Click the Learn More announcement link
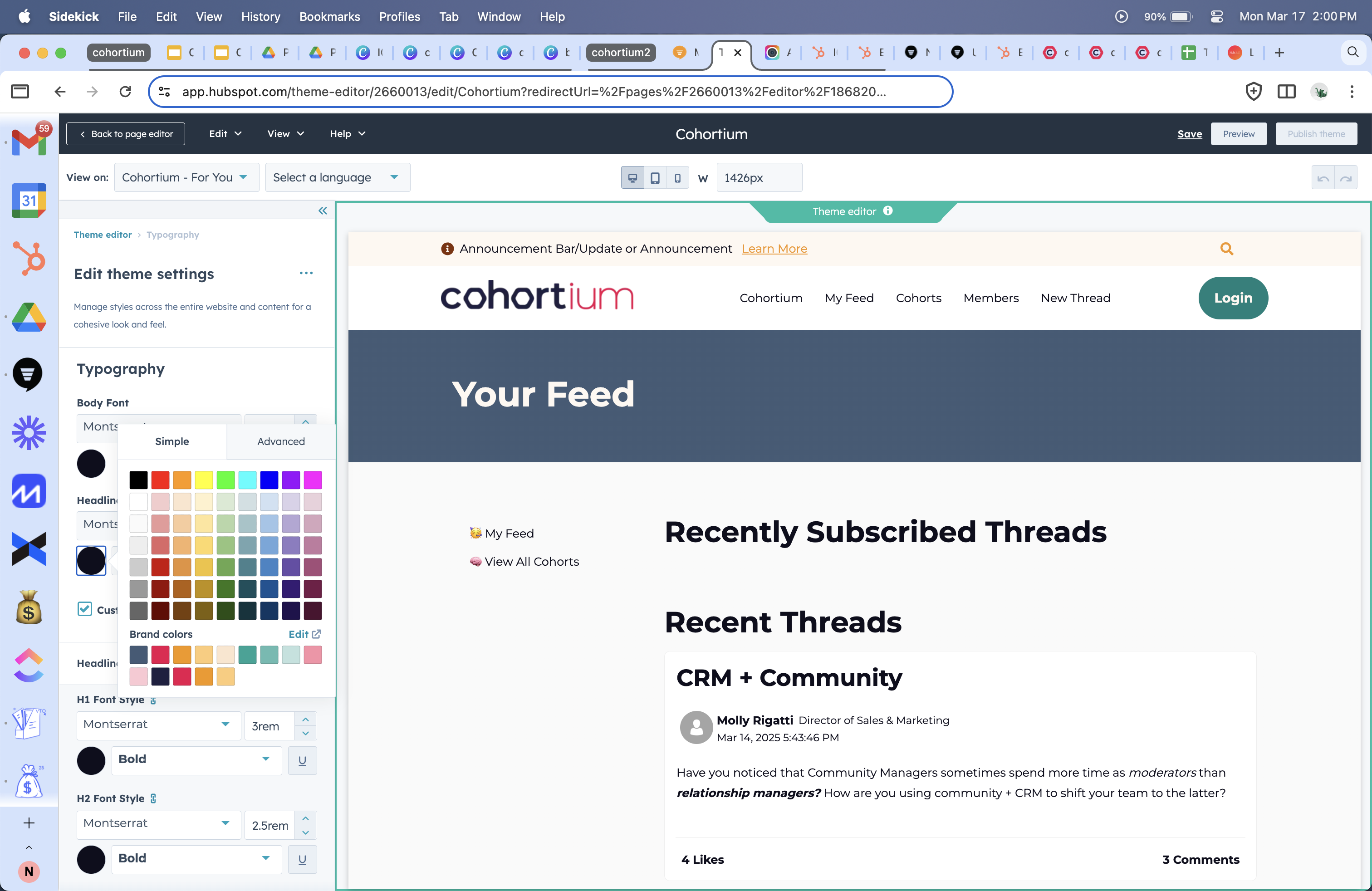Screen dimensions: 1372x891 [774, 249]
